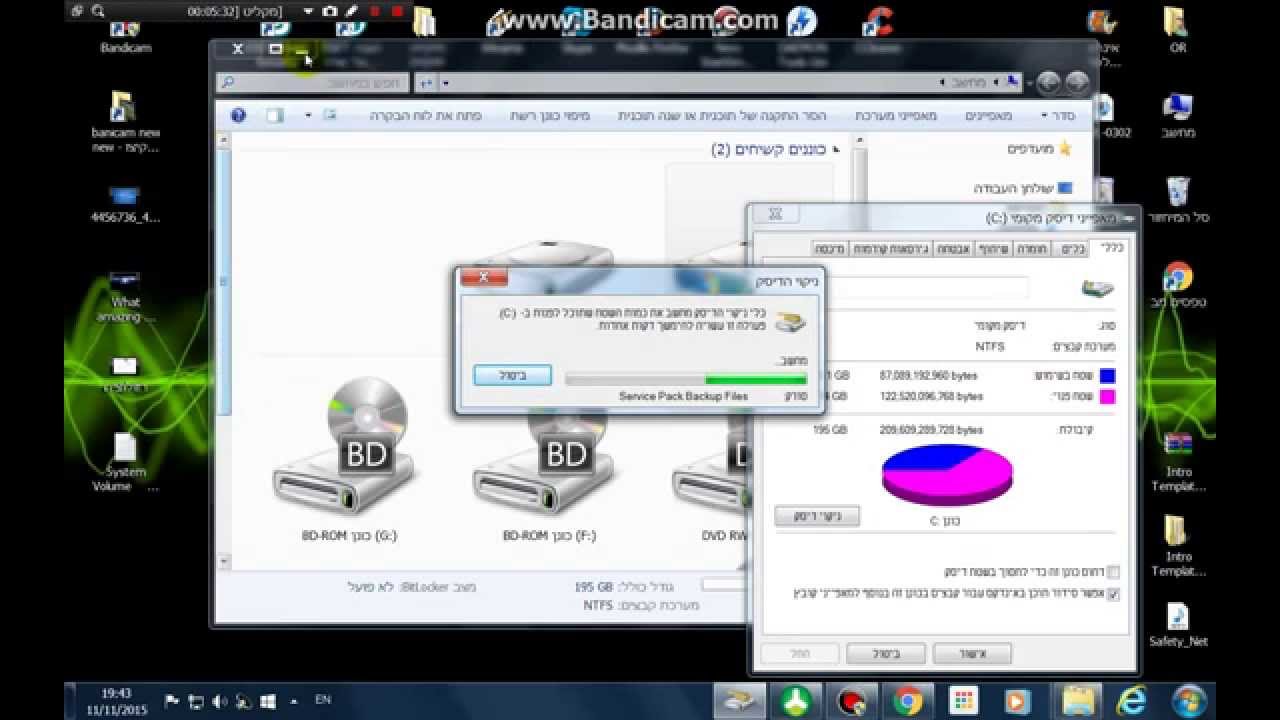The width and height of the screenshot is (1280, 720).
Task: Click the refresh button beside the address bar
Action: [428, 83]
